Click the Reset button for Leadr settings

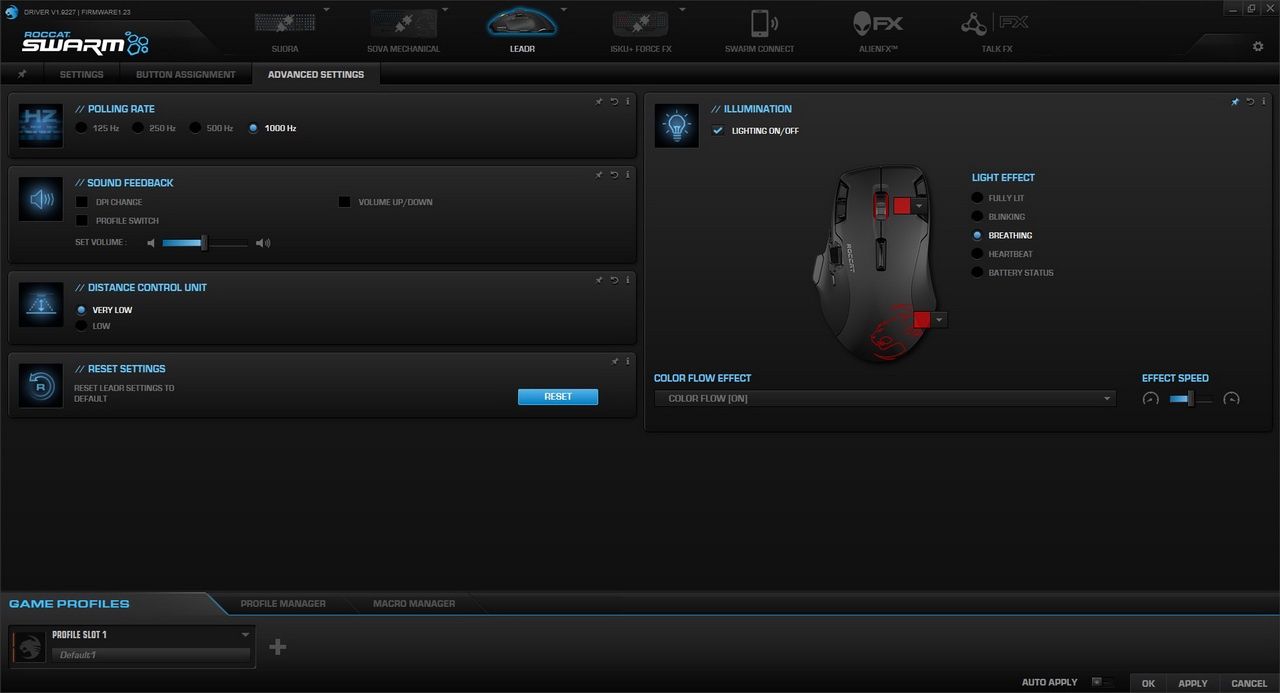click(x=558, y=397)
